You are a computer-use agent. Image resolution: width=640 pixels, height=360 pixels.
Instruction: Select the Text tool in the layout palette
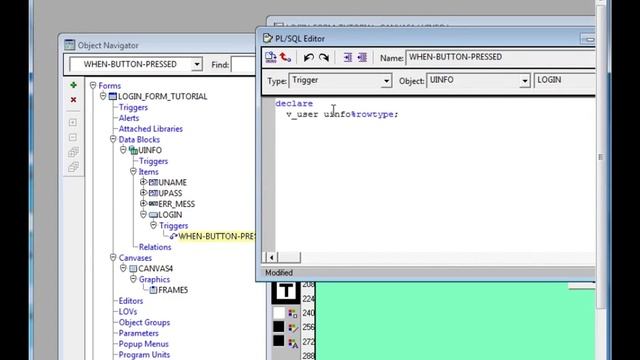286,291
